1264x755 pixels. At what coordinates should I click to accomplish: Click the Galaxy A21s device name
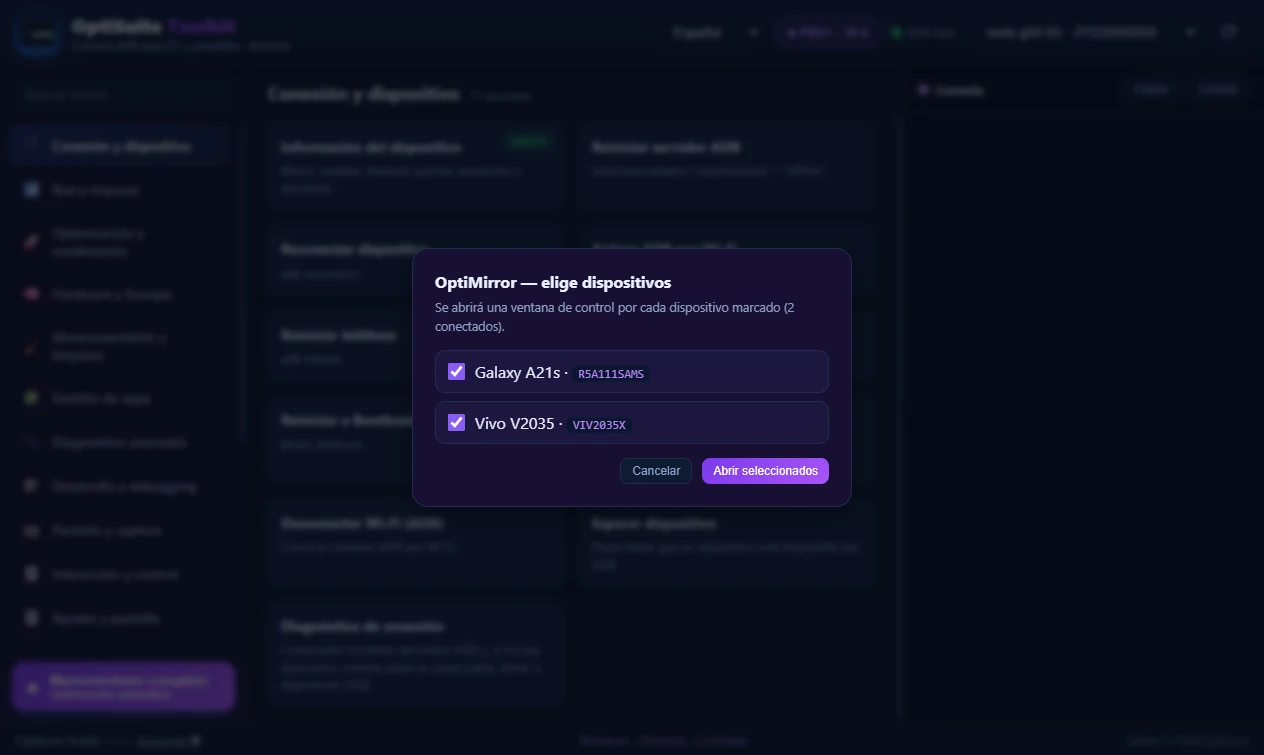[x=517, y=372]
